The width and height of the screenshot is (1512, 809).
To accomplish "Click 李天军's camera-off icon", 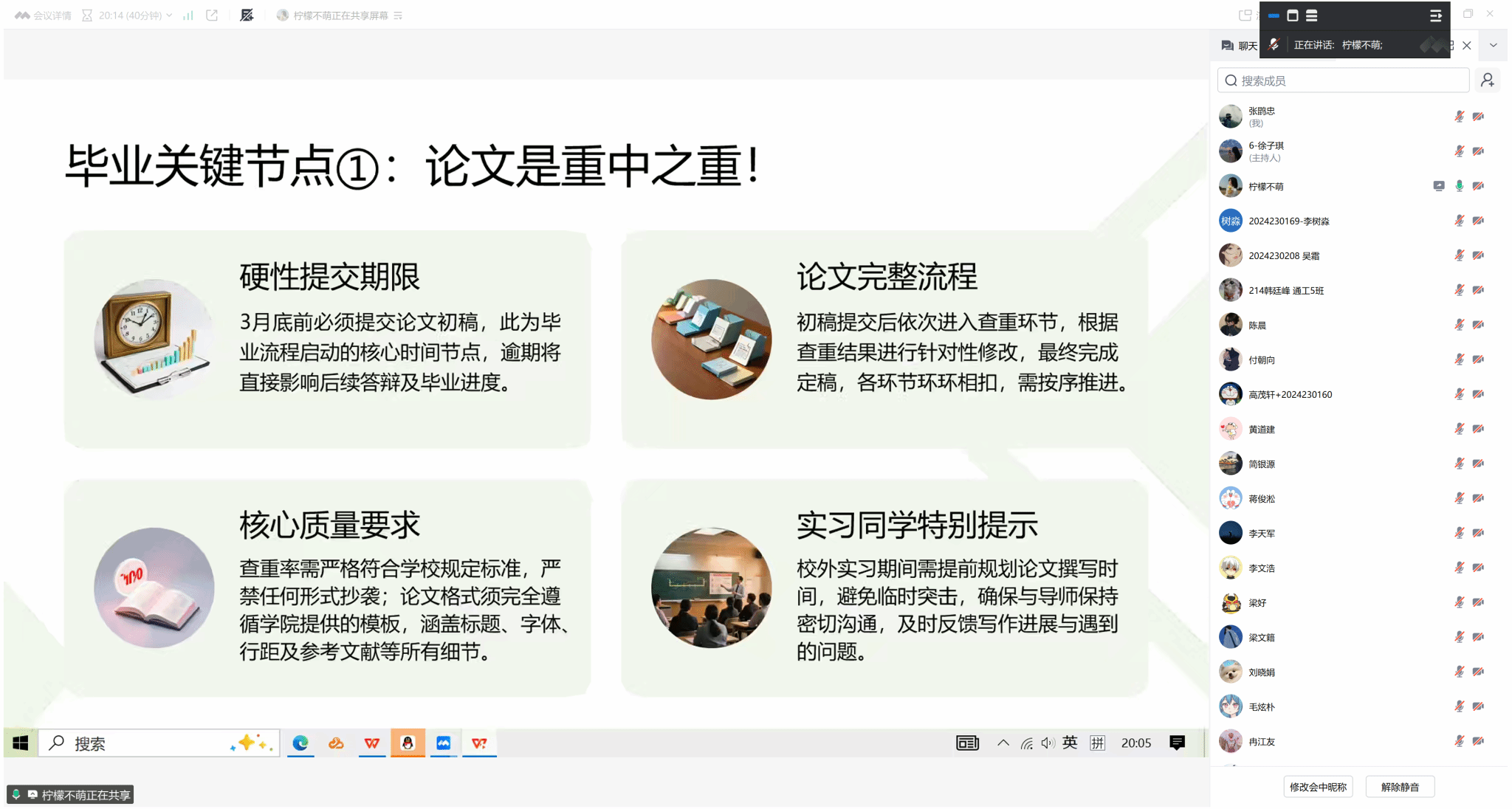I will [1479, 533].
